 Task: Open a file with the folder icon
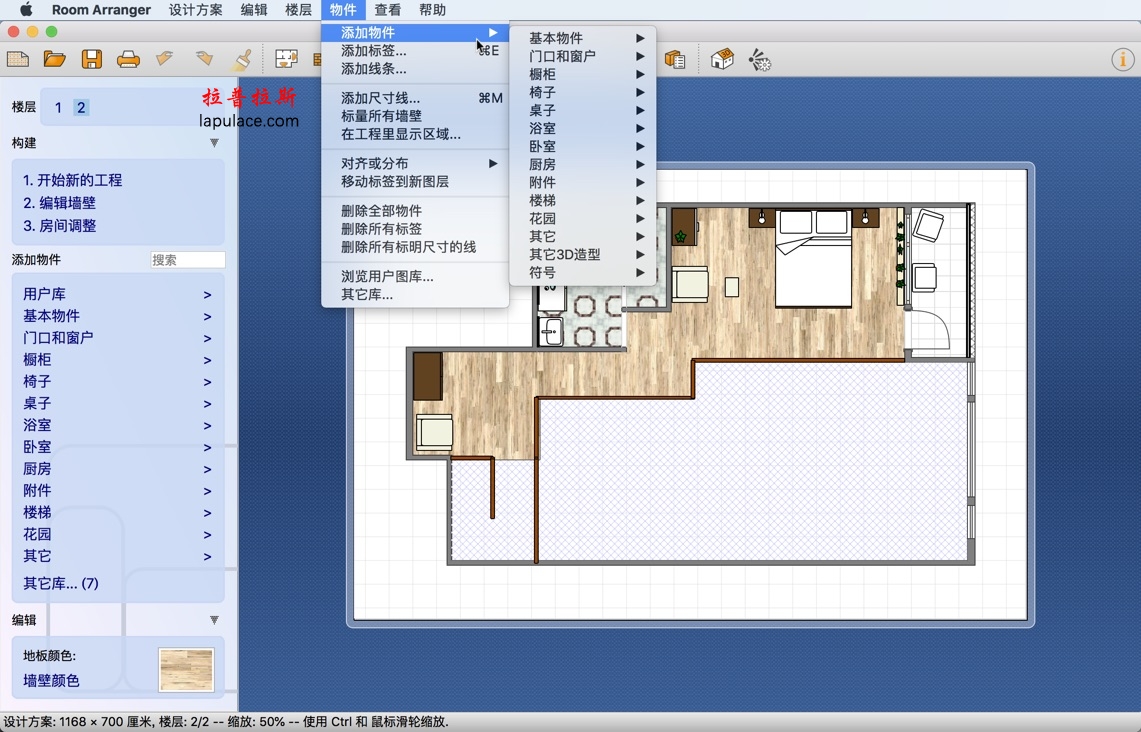pyautogui.click(x=55, y=59)
